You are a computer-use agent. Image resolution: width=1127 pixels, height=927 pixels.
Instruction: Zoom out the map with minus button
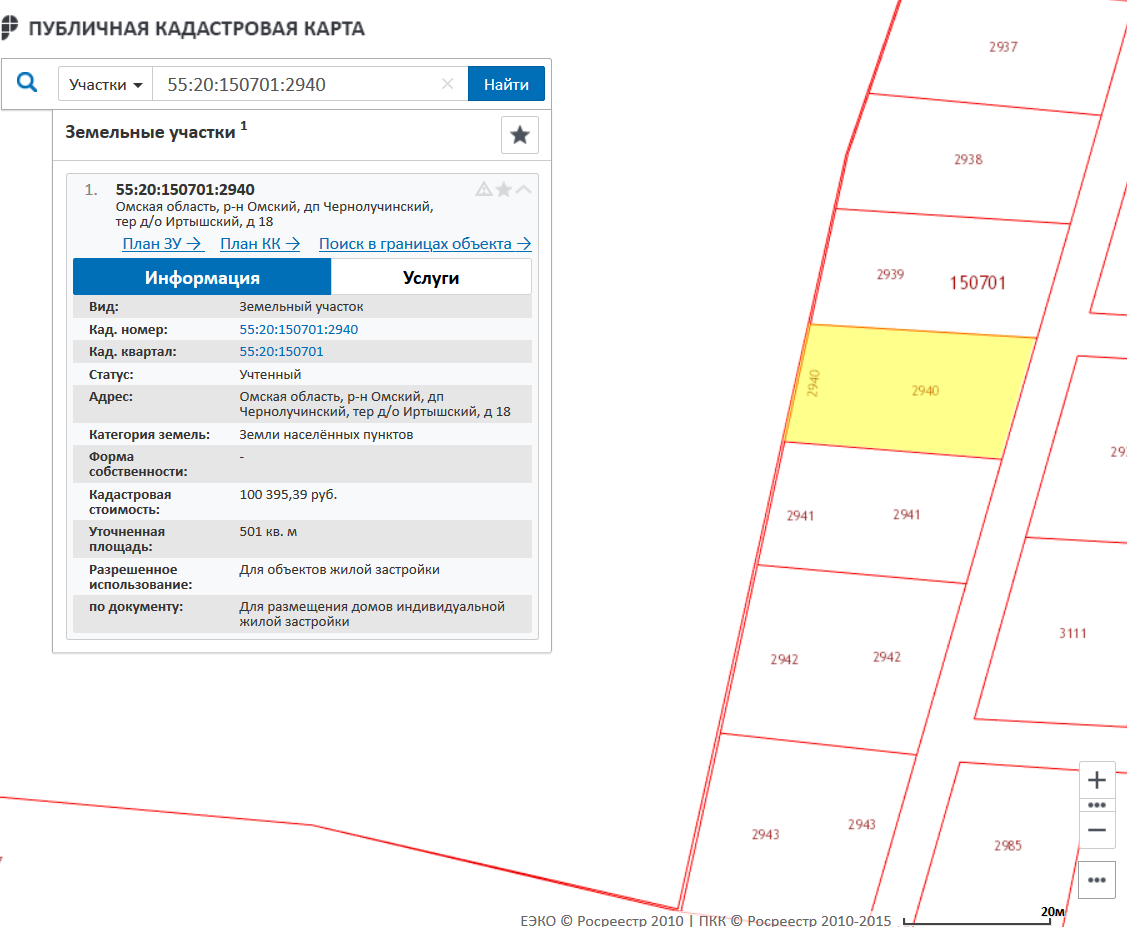point(1097,831)
